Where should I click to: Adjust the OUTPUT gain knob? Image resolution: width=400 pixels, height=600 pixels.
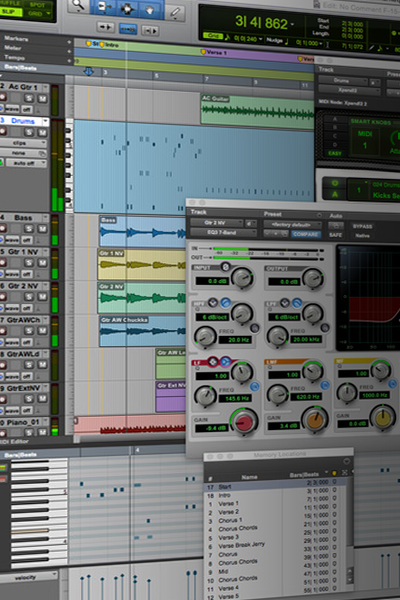click(313, 278)
